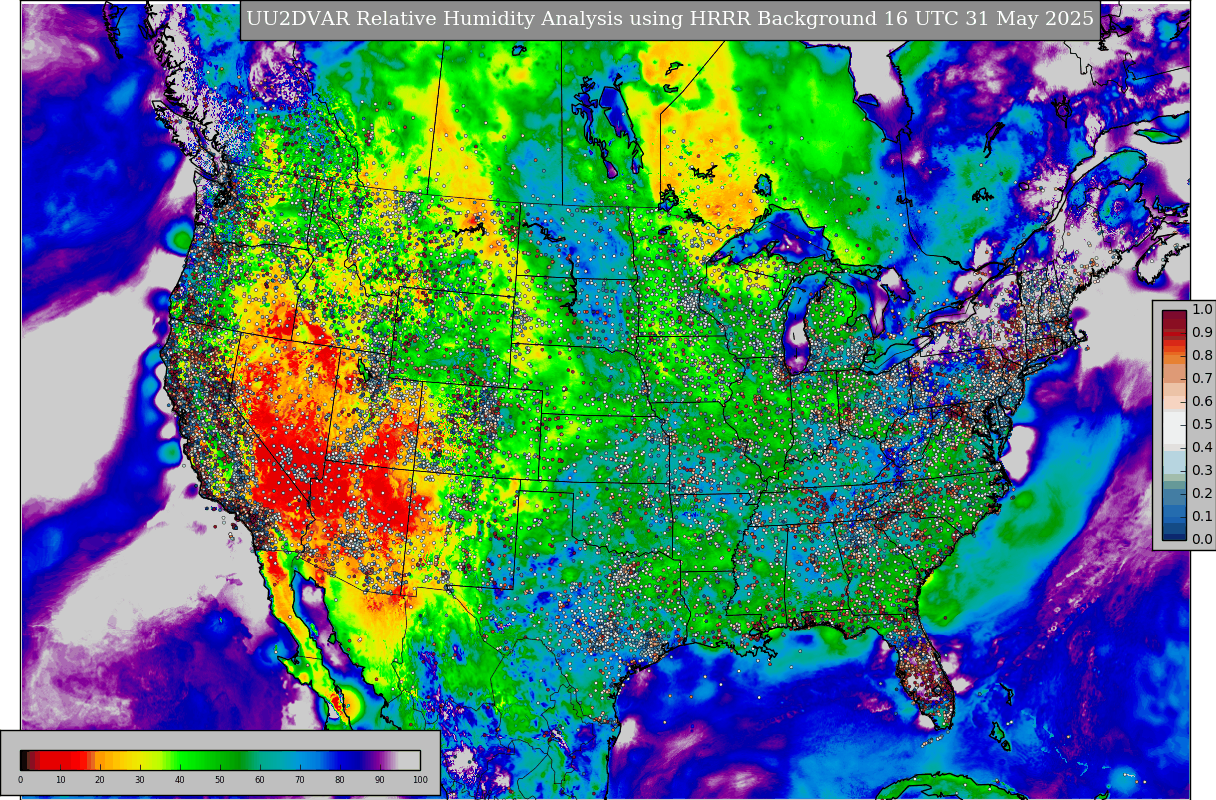Click the "60" tick label on humidity scale

tap(260, 780)
